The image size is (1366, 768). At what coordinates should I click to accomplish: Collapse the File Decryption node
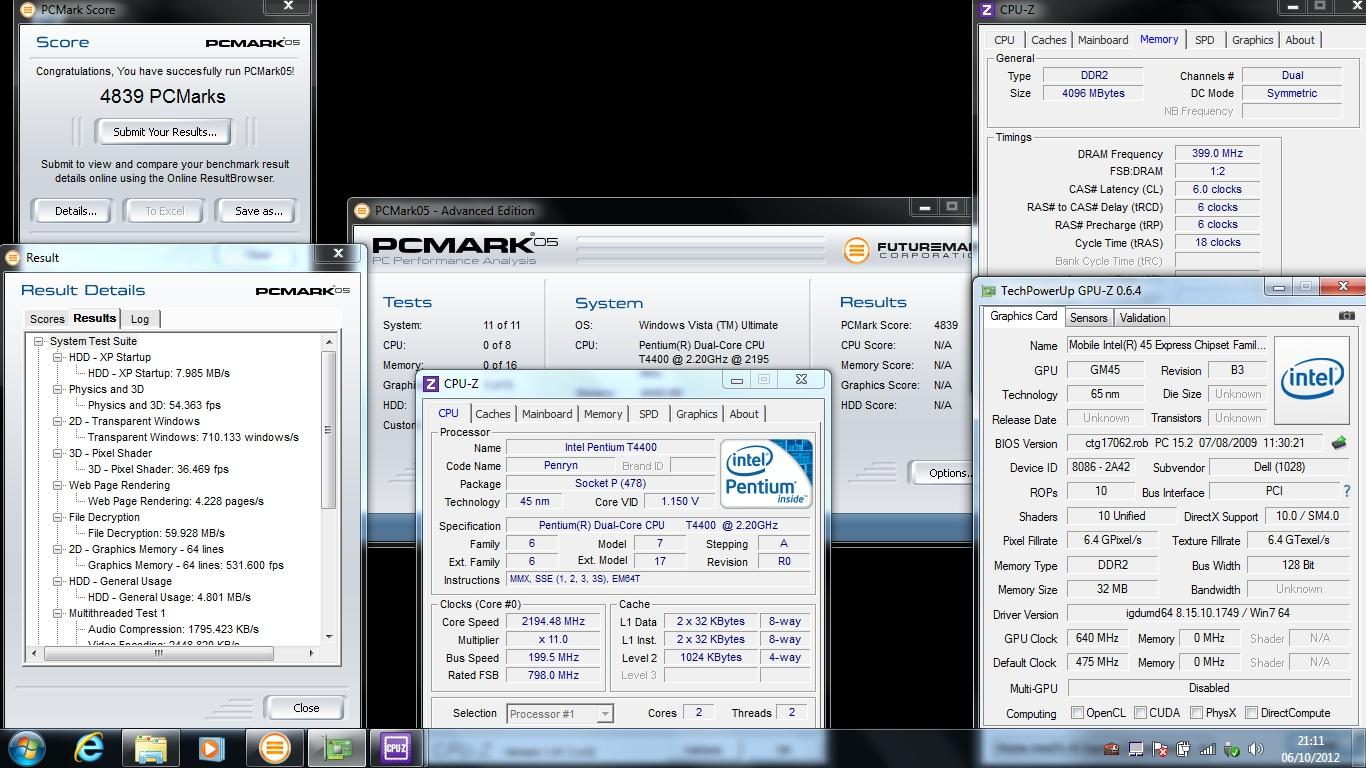click(58, 517)
